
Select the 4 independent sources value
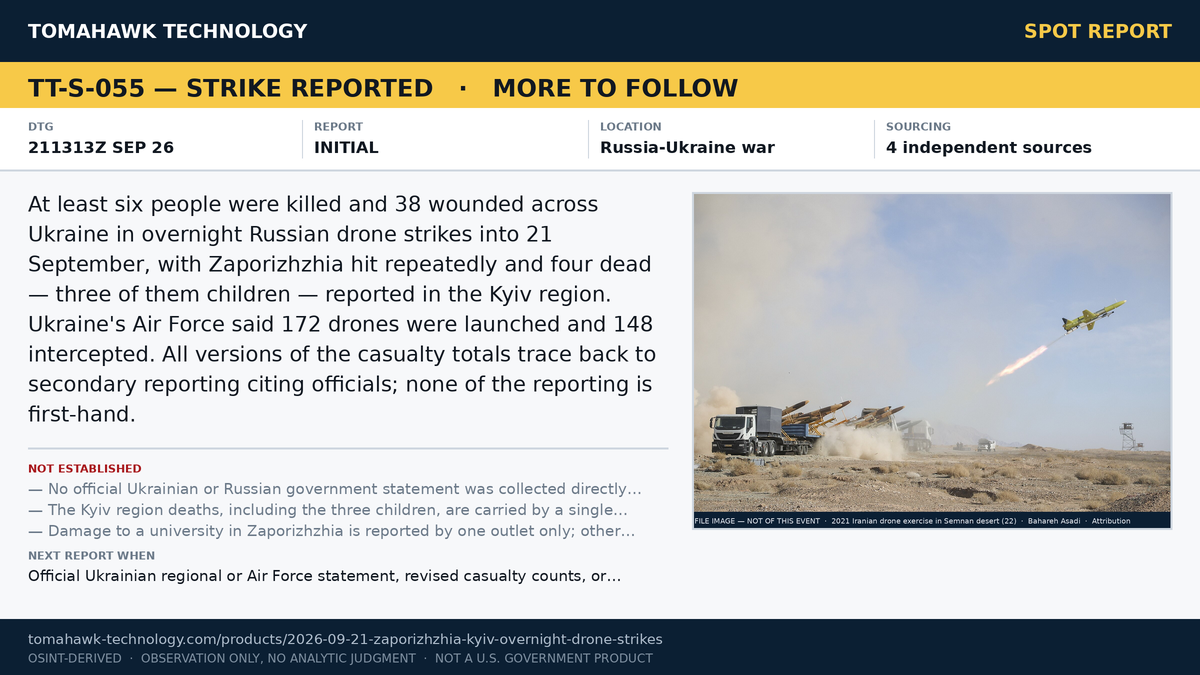click(989, 148)
